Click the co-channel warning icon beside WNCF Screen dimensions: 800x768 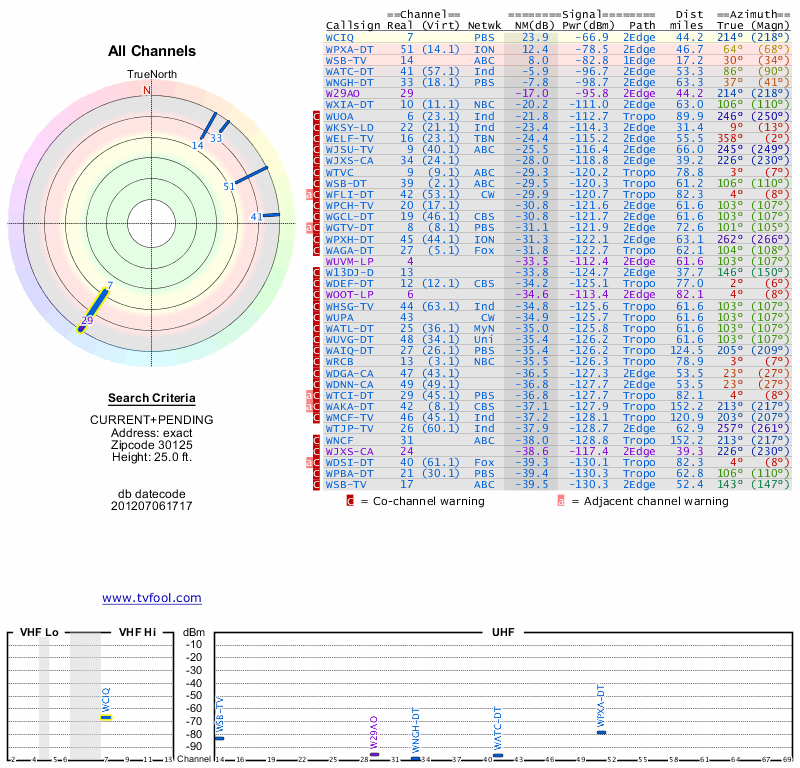tap(316, 439)
